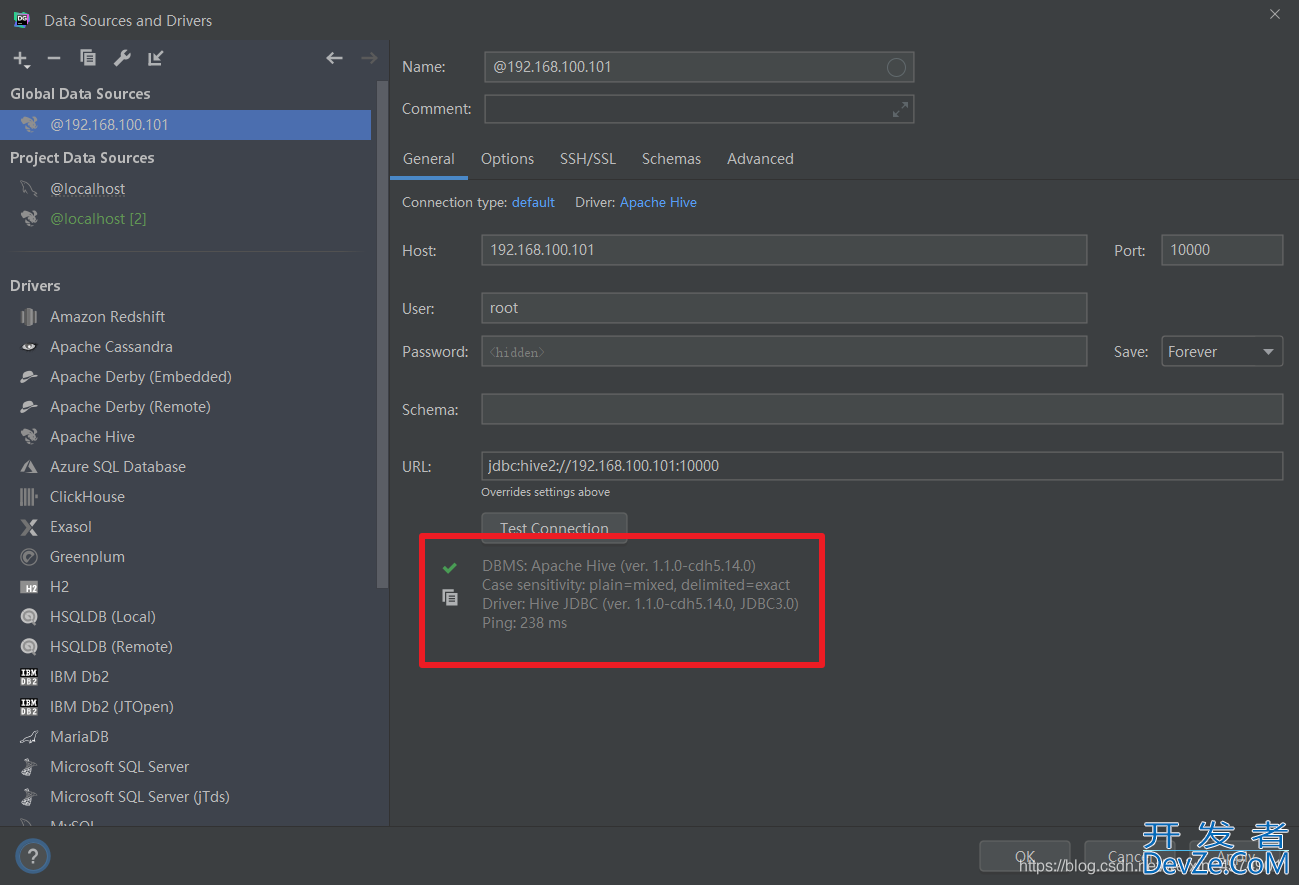Click the OK button
Screen dimensions: 1299x885
pyautogui.click(x=1025, y=857)
